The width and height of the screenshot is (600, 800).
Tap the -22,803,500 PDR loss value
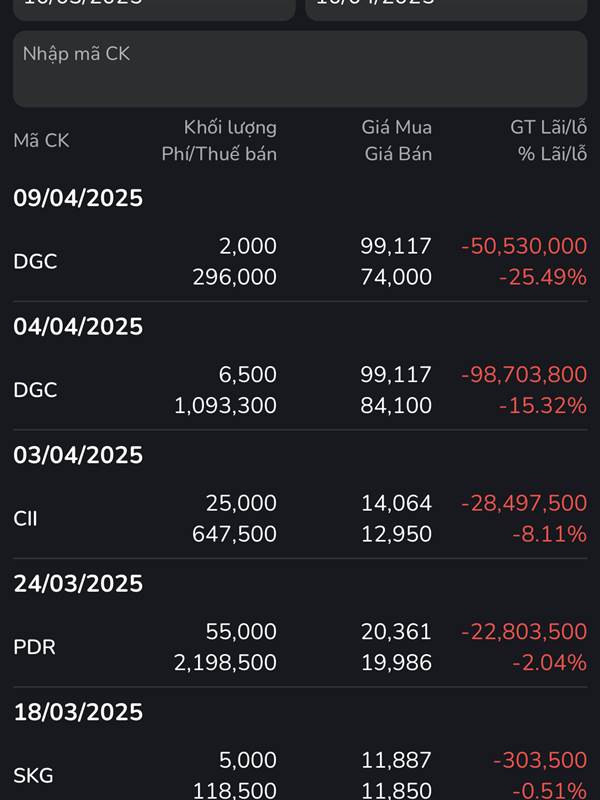pyautogui.click(x=524, y=632)
